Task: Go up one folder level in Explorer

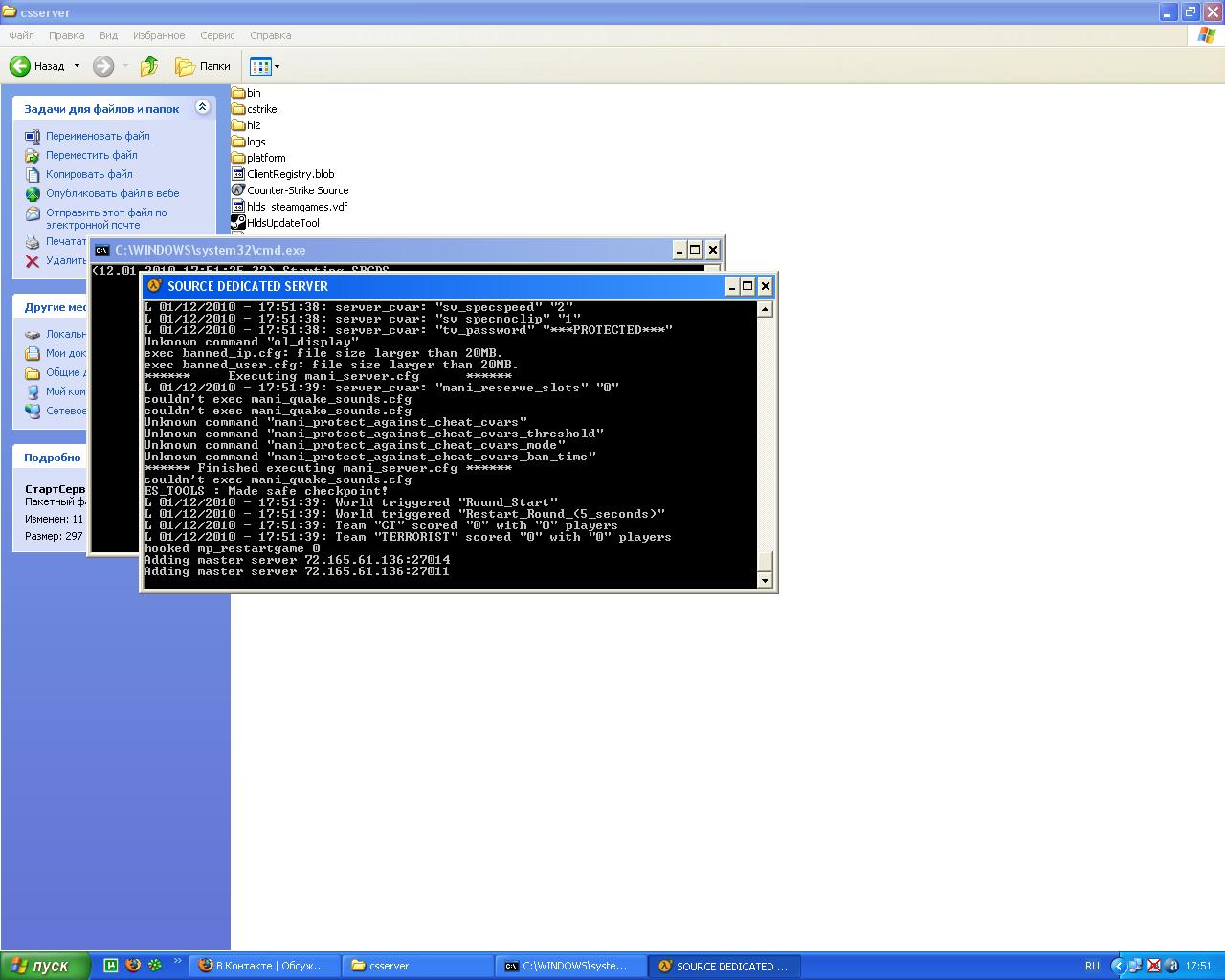Action: point(148,66)
